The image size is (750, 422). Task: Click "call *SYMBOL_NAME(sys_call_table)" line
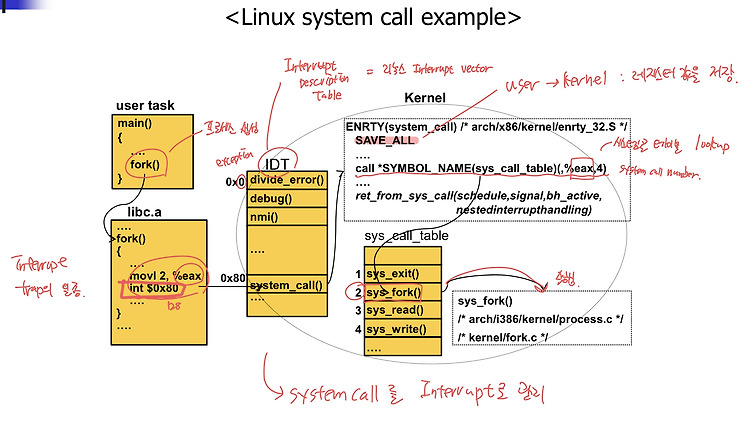[x=481, y=168]
